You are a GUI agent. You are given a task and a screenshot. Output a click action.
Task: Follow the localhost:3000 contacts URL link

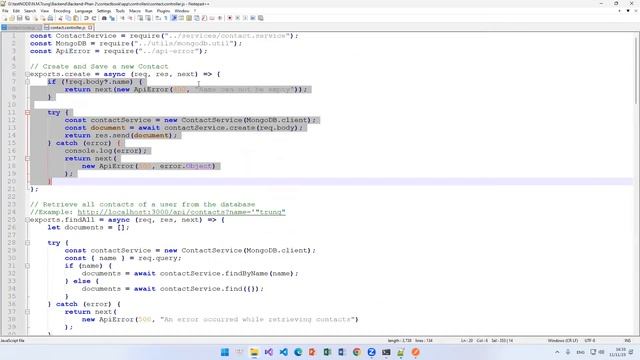pos(181,212)
